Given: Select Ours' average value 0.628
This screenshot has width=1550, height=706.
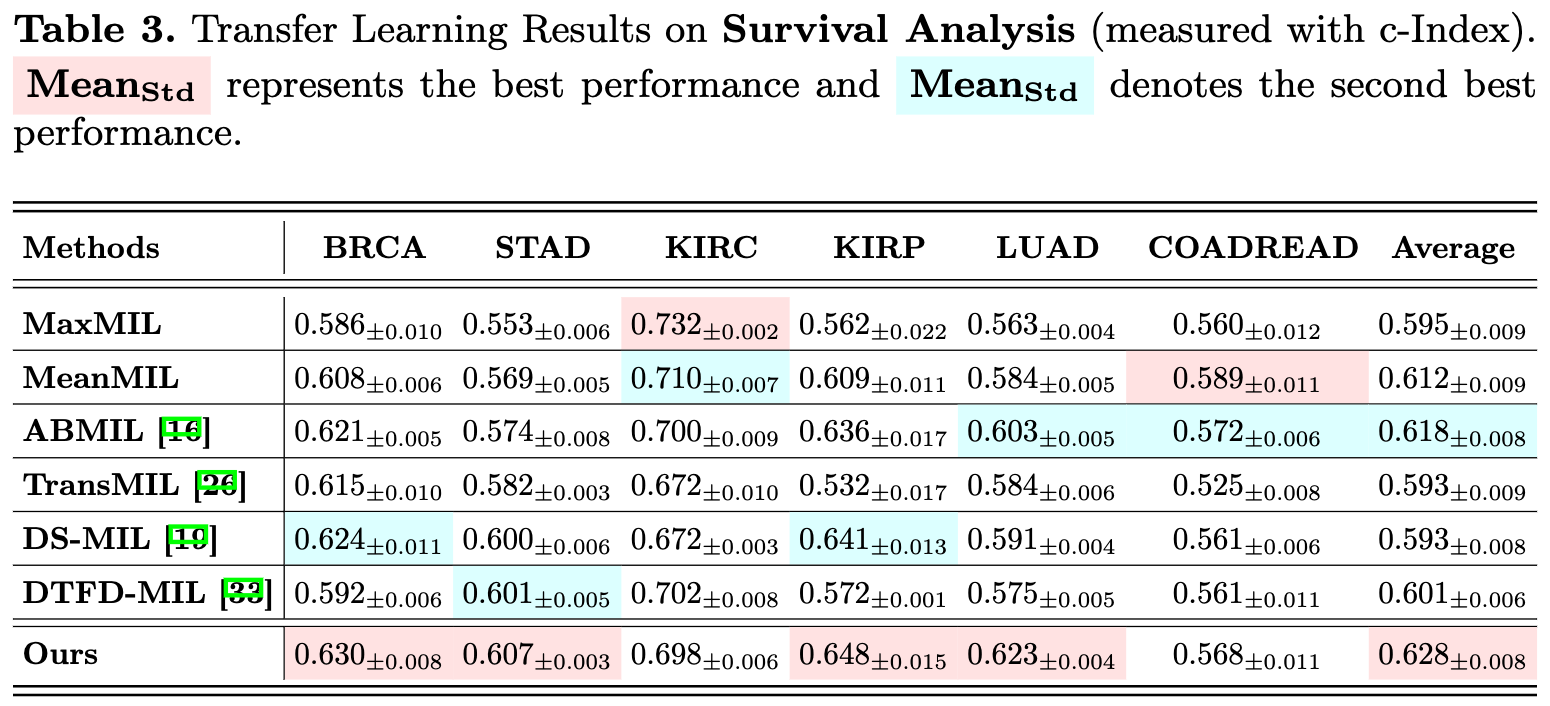Looking at the screenshot, I should point(1452,656).
